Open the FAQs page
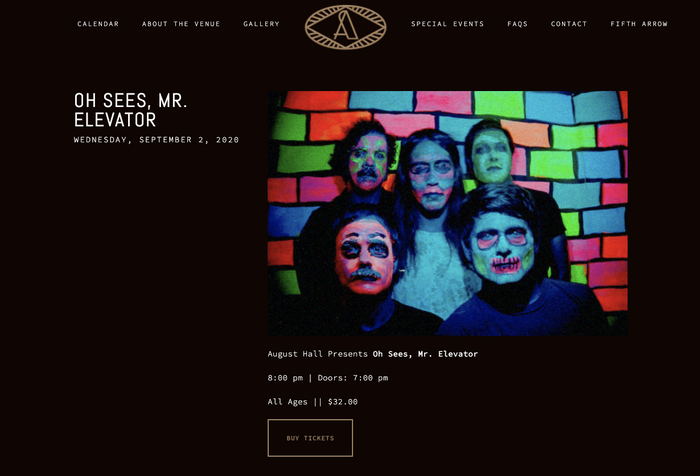 517,24
